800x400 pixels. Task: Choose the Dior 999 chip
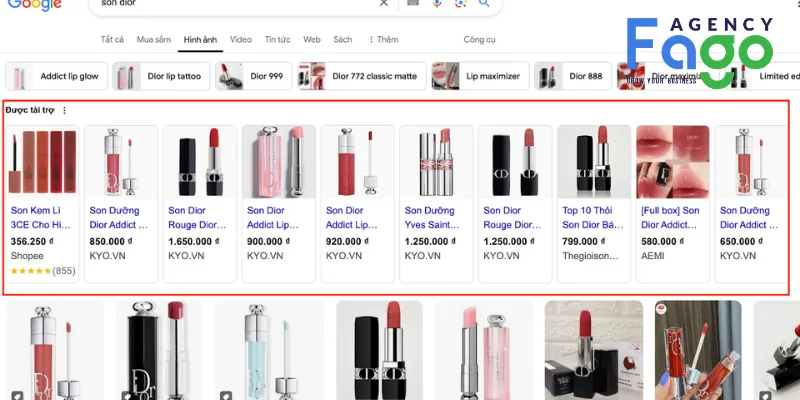point(254,76)
